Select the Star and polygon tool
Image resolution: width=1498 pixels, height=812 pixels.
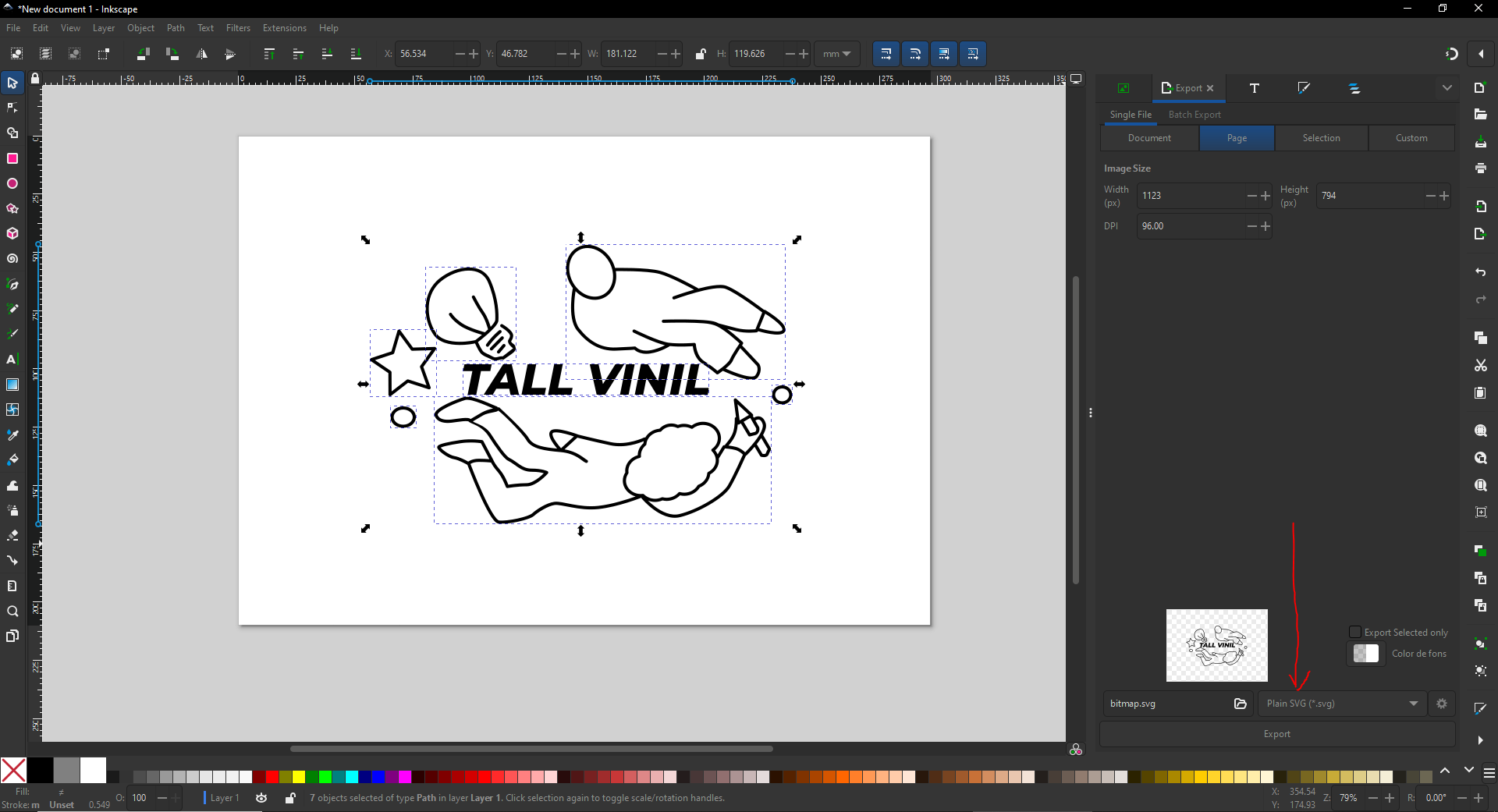tap(12, 208)
